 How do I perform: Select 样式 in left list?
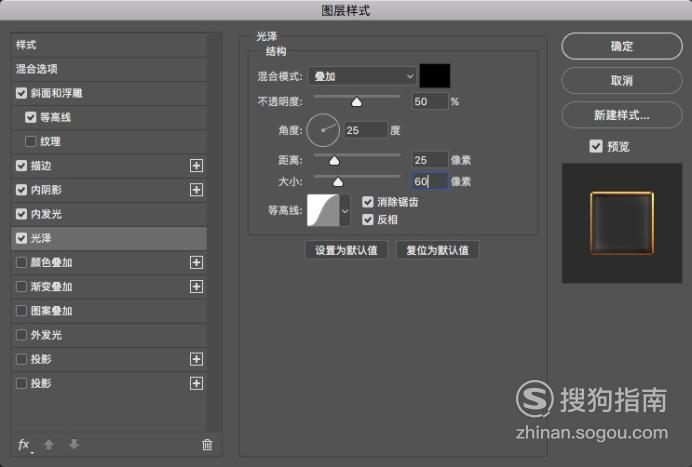109,45
